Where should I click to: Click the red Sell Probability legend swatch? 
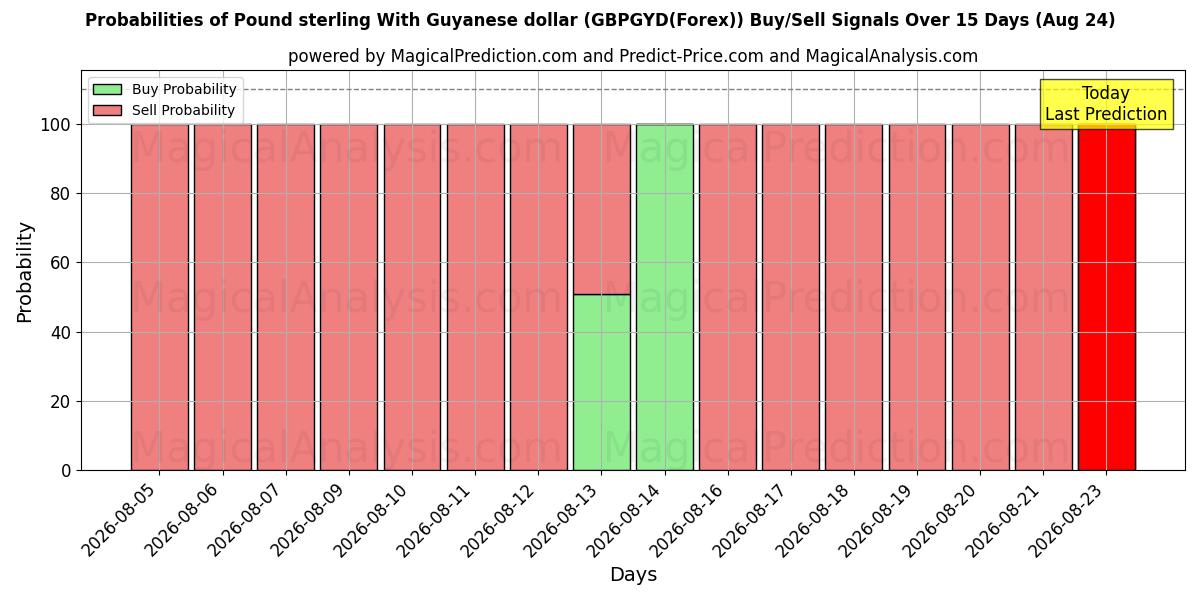(107, 110)
